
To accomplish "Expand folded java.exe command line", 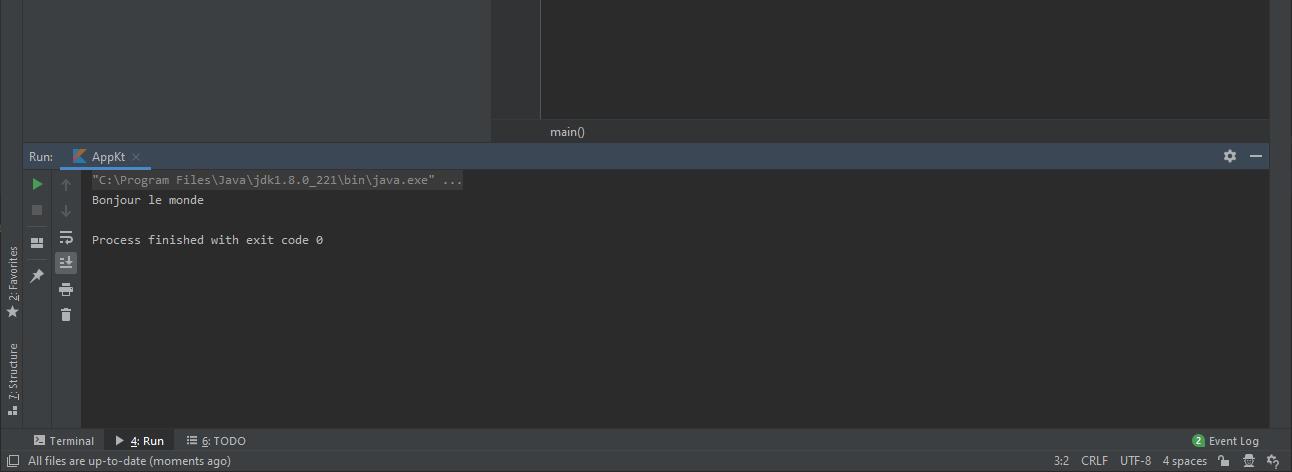I will click(x=452, y=181).
